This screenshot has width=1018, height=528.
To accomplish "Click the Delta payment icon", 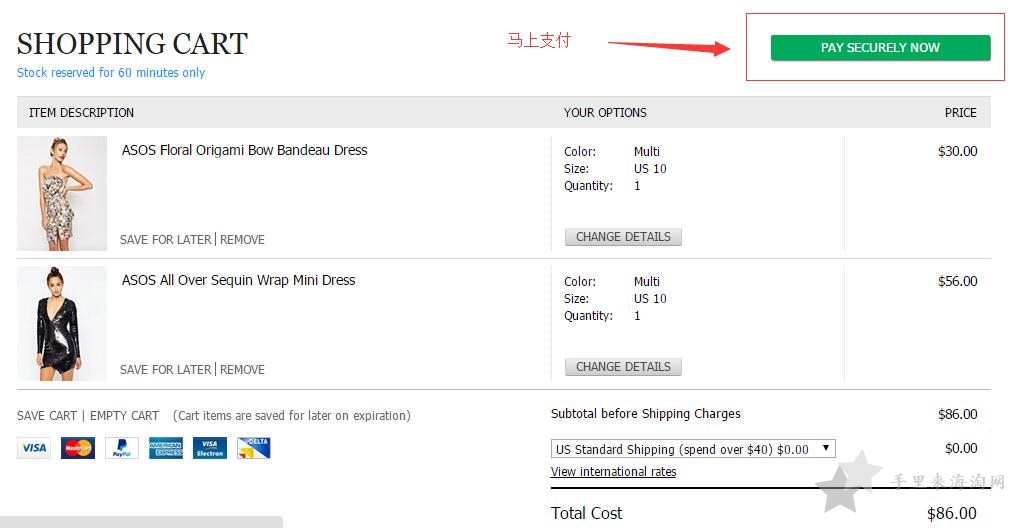I will tap(254, 447).
